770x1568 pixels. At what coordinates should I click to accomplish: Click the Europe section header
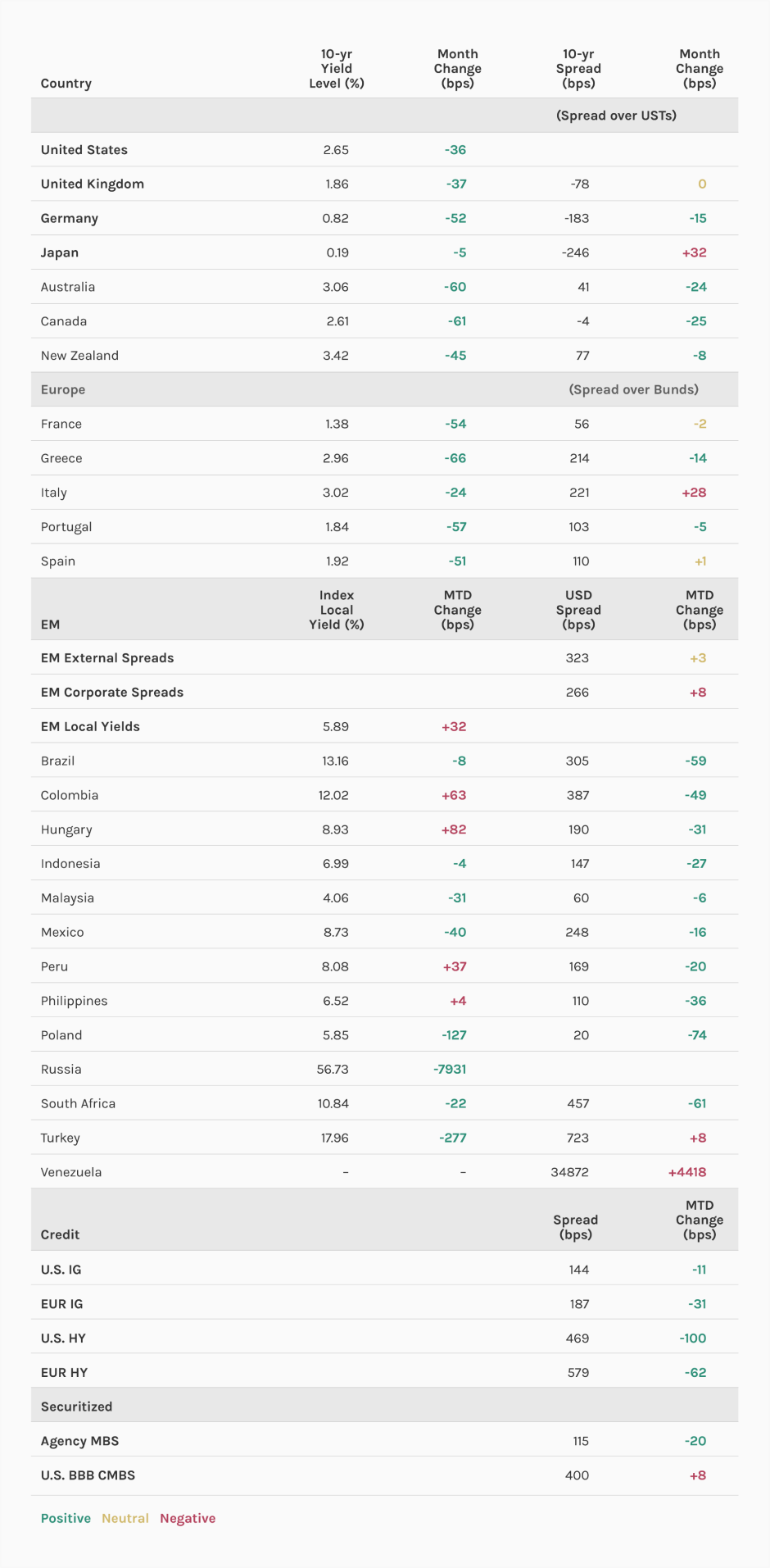click(63, 390)
